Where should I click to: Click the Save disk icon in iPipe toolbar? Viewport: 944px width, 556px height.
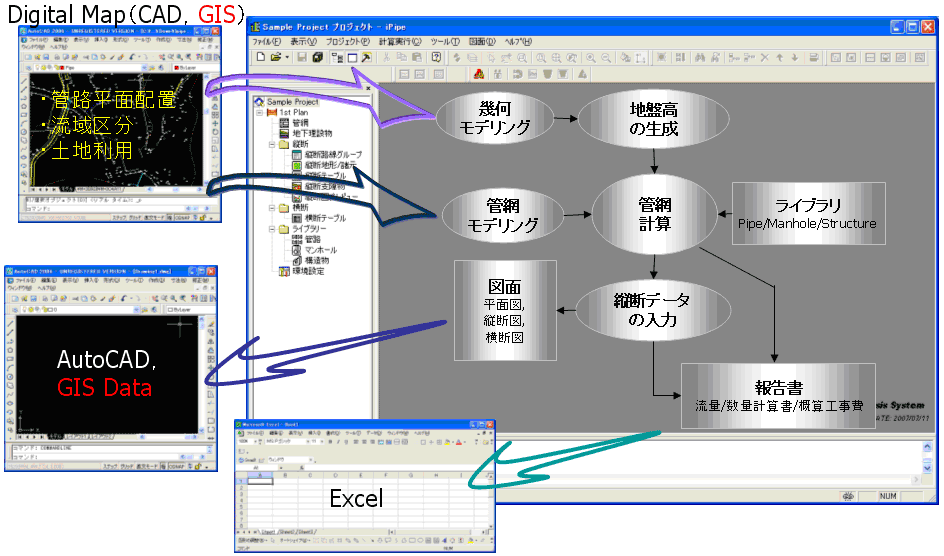click(x=302, y=57)
